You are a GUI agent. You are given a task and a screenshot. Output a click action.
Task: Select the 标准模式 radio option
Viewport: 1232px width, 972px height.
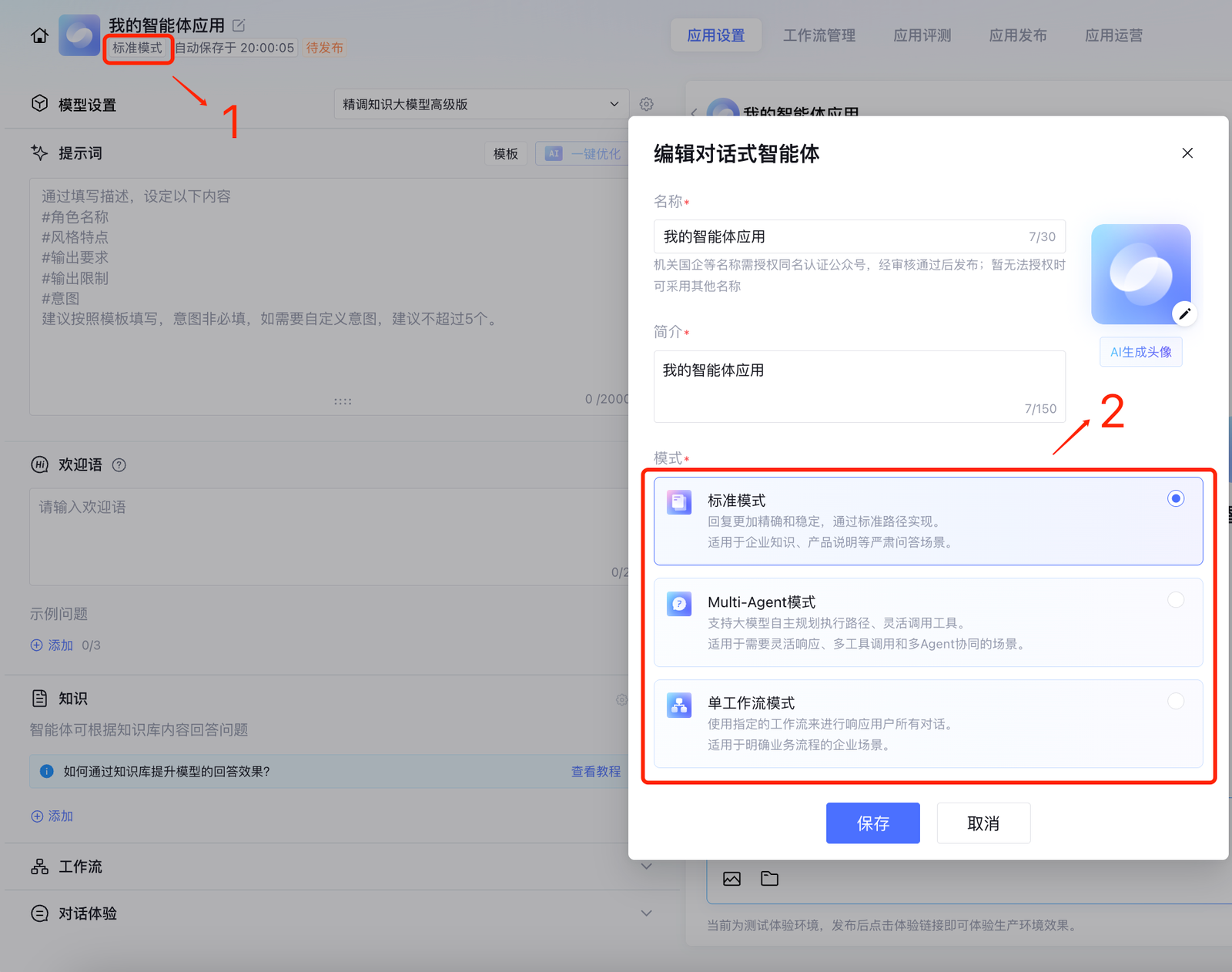[x=1175, y=499]
